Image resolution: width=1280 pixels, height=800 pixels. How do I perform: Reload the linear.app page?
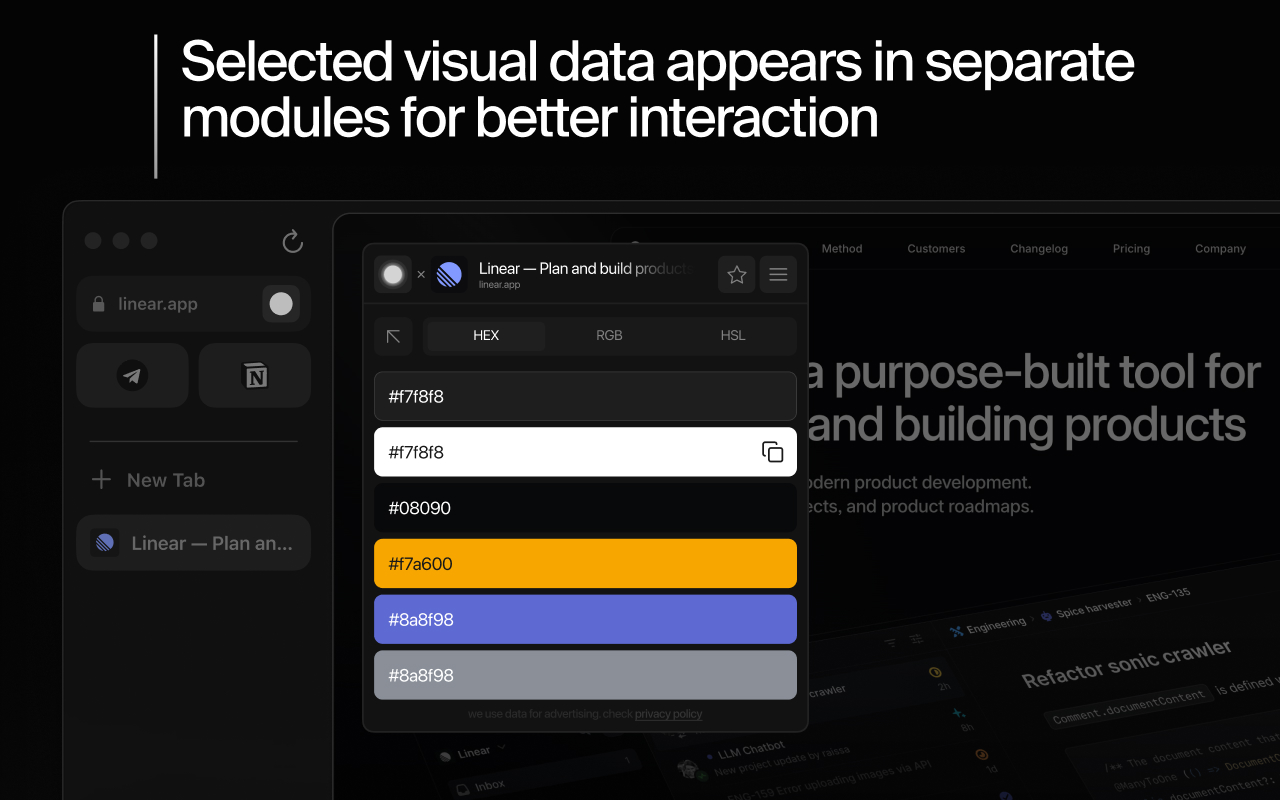click(292, 241)
